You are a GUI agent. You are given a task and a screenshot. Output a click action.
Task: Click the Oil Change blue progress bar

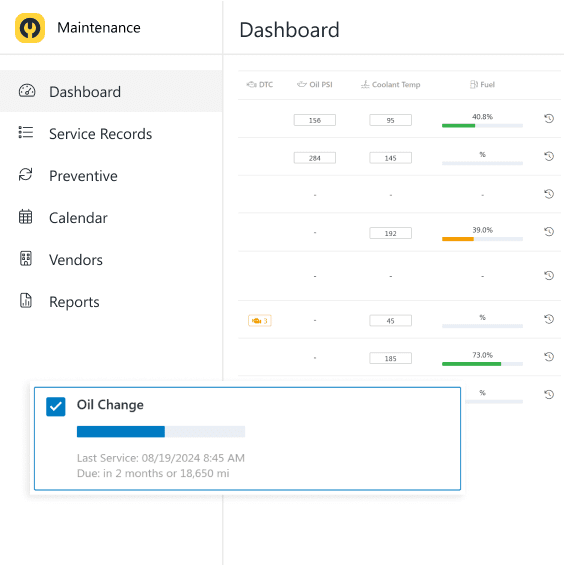(161, 431)
